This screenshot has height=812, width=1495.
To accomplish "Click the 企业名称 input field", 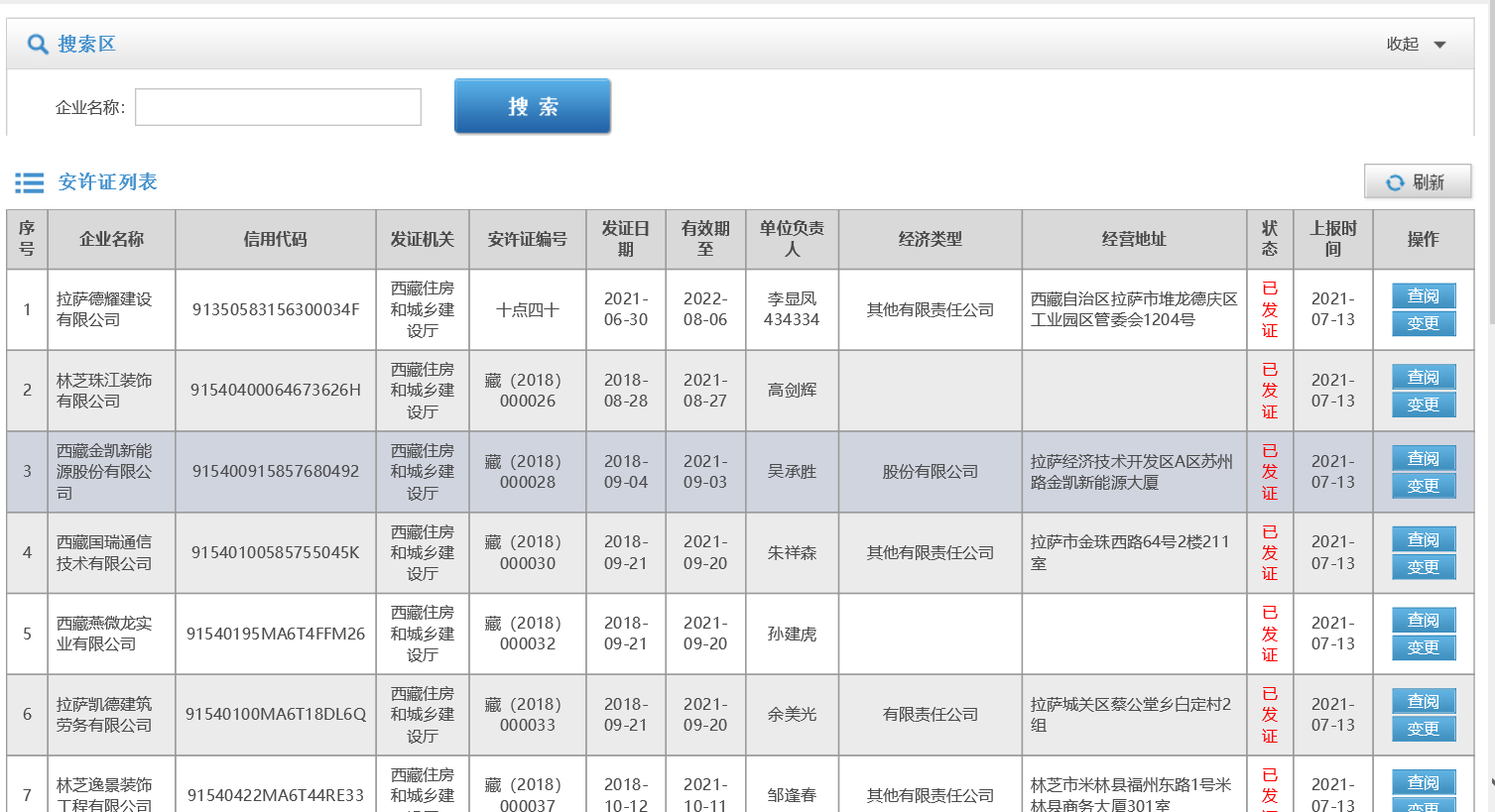I will click(278, 107).
